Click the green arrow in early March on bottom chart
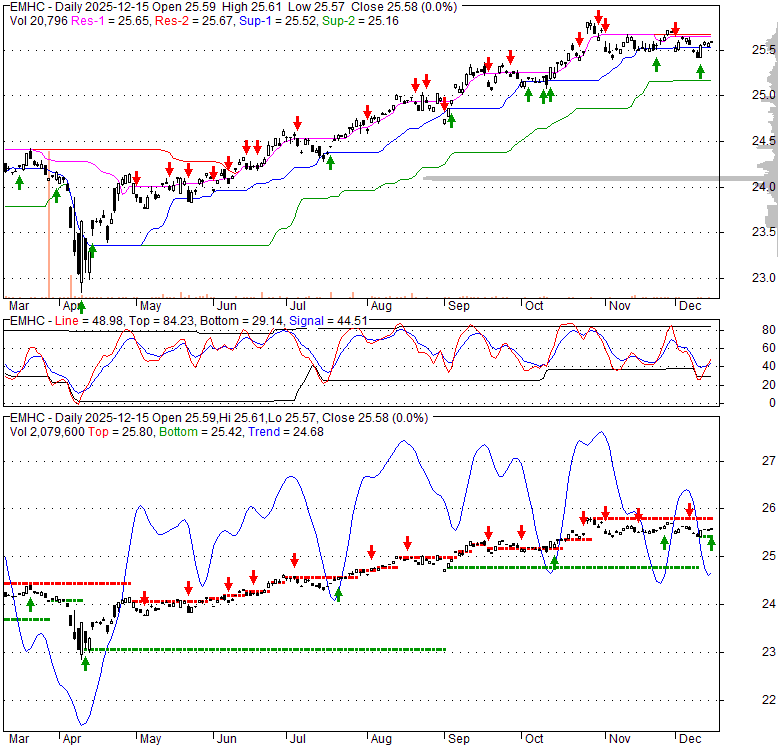The height and width of the screenshot is (745, 780). (30, 603)
